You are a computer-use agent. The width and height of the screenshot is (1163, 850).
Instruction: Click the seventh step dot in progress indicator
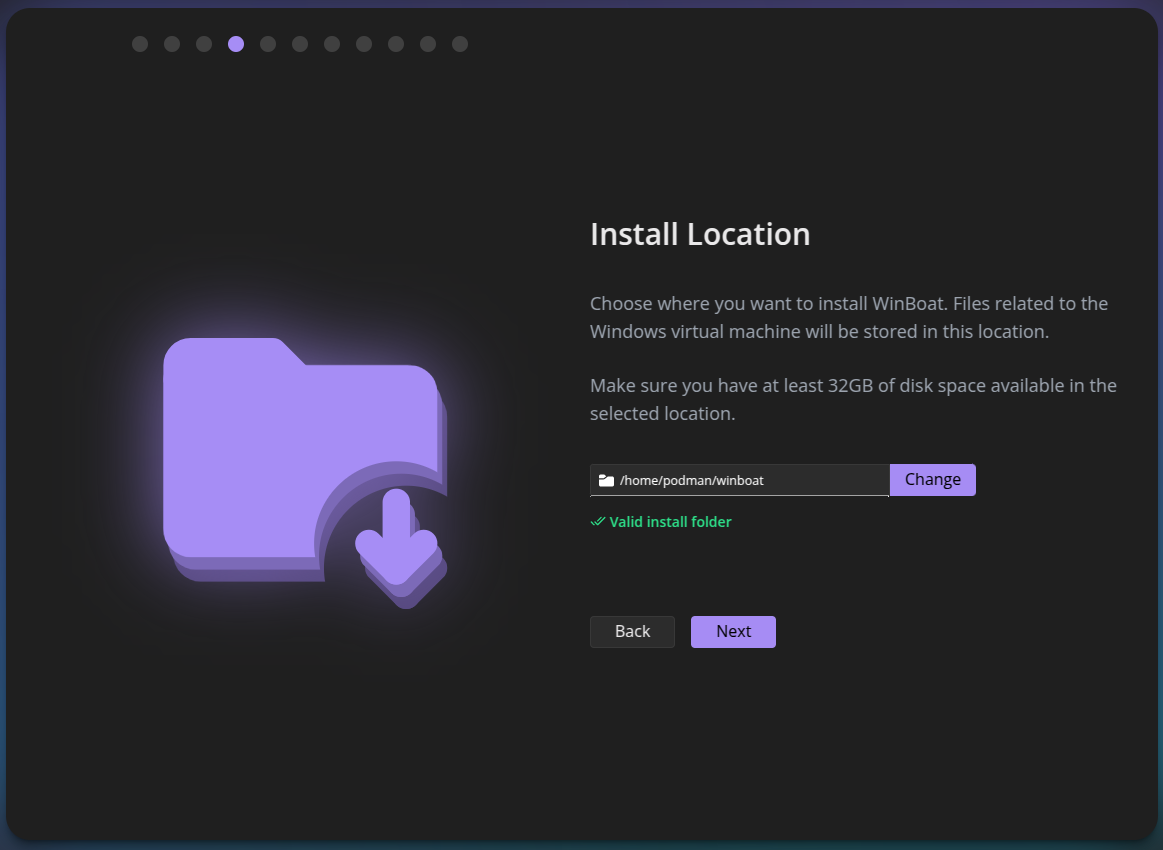coord(332,44)
